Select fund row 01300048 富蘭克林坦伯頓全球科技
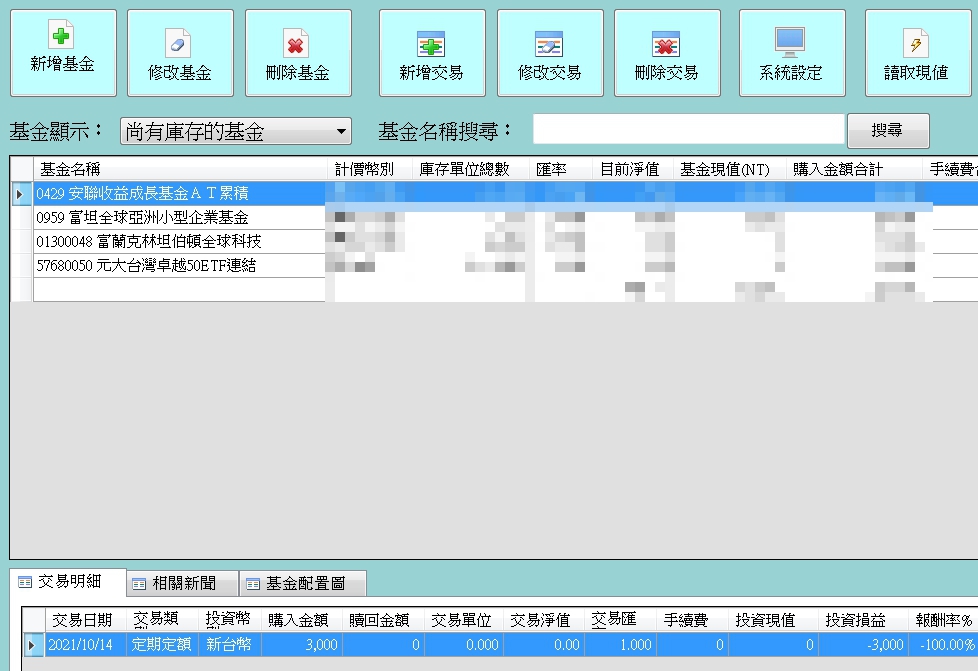The height and width of the screenshot is (671, 978). click(180, 241)
